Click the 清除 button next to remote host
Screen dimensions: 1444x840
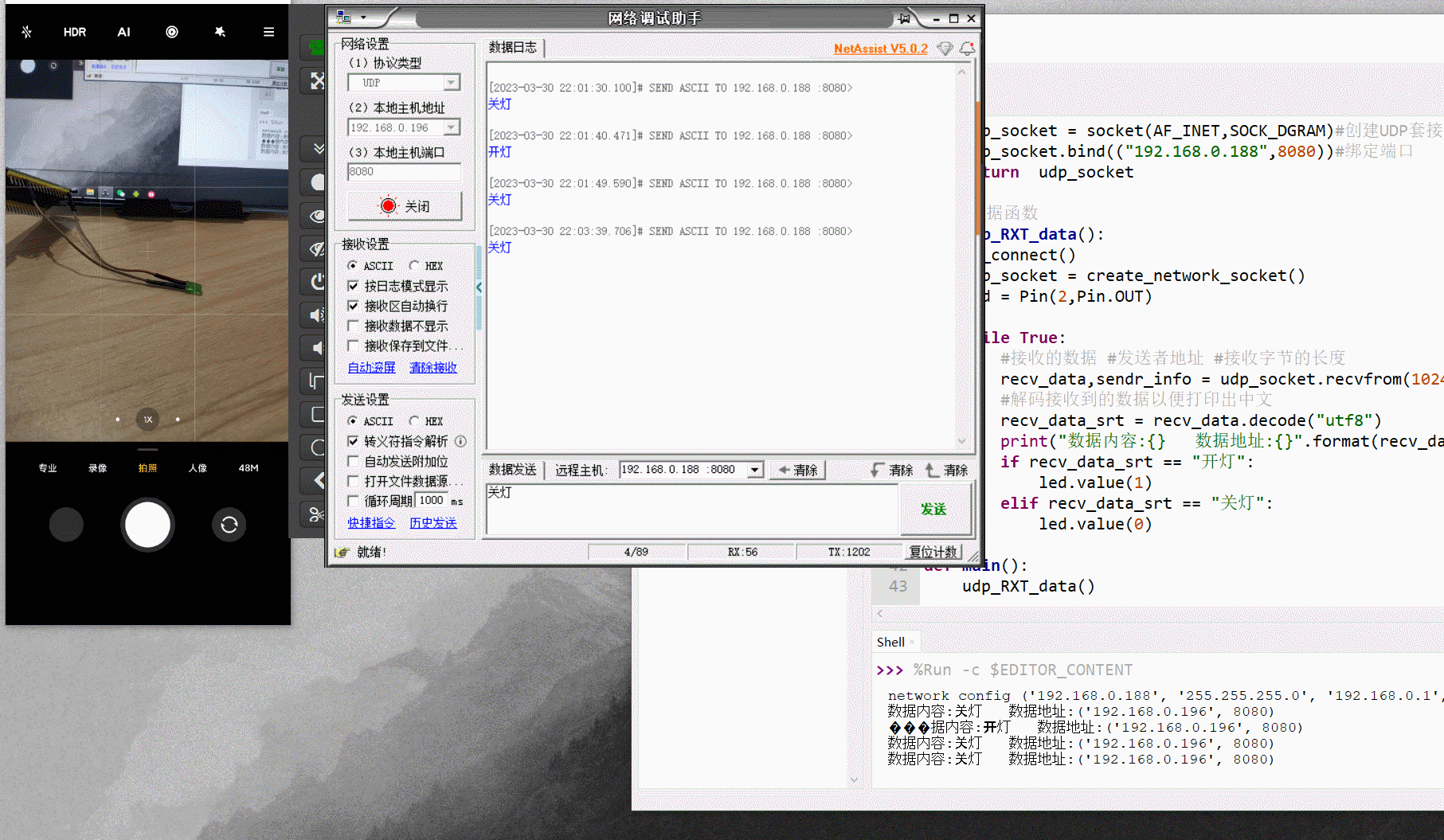coord(798,470)
